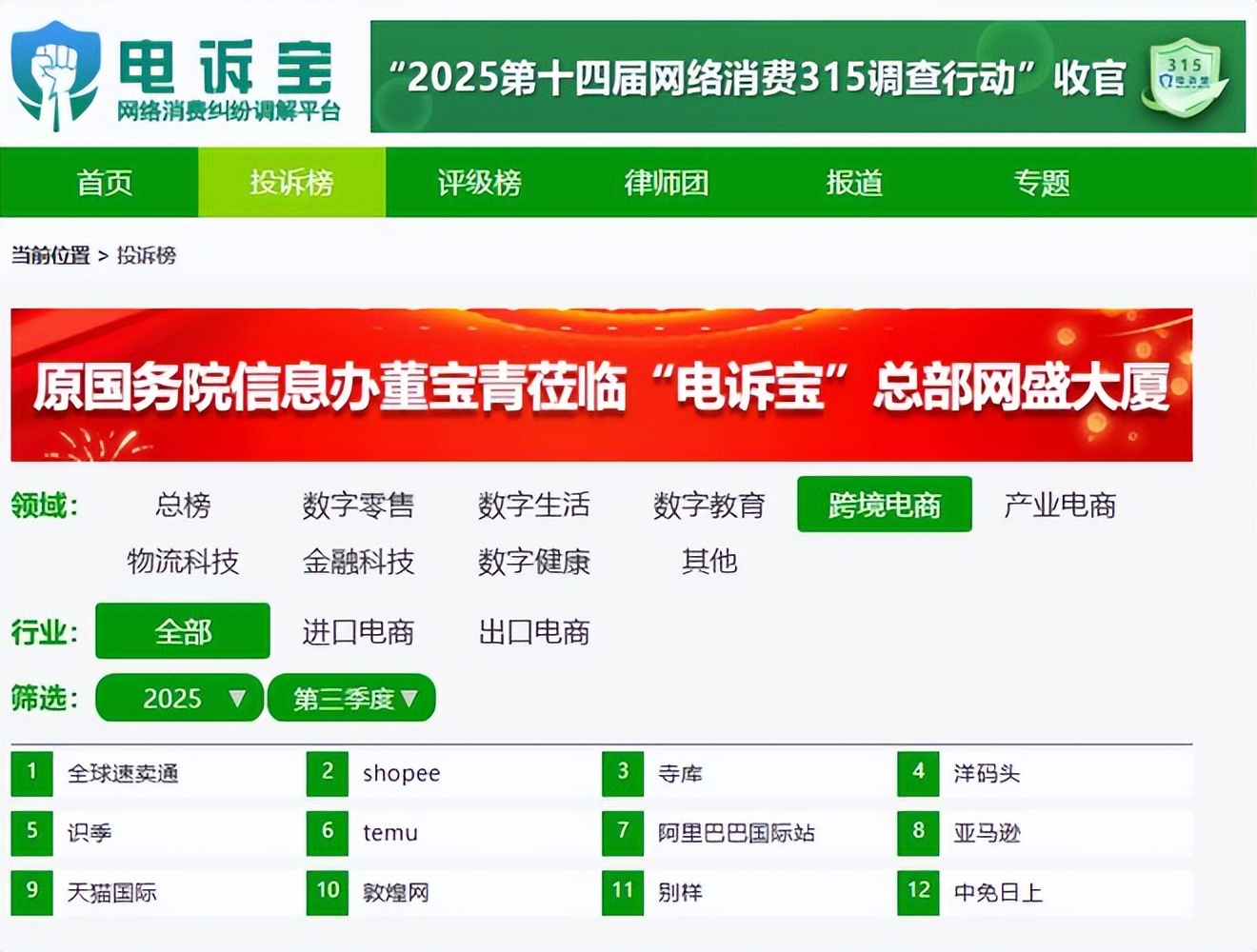This screenshot has width=1257, height=952.
Task: Click the 筛选 filter label
Action: click(44, 699)
